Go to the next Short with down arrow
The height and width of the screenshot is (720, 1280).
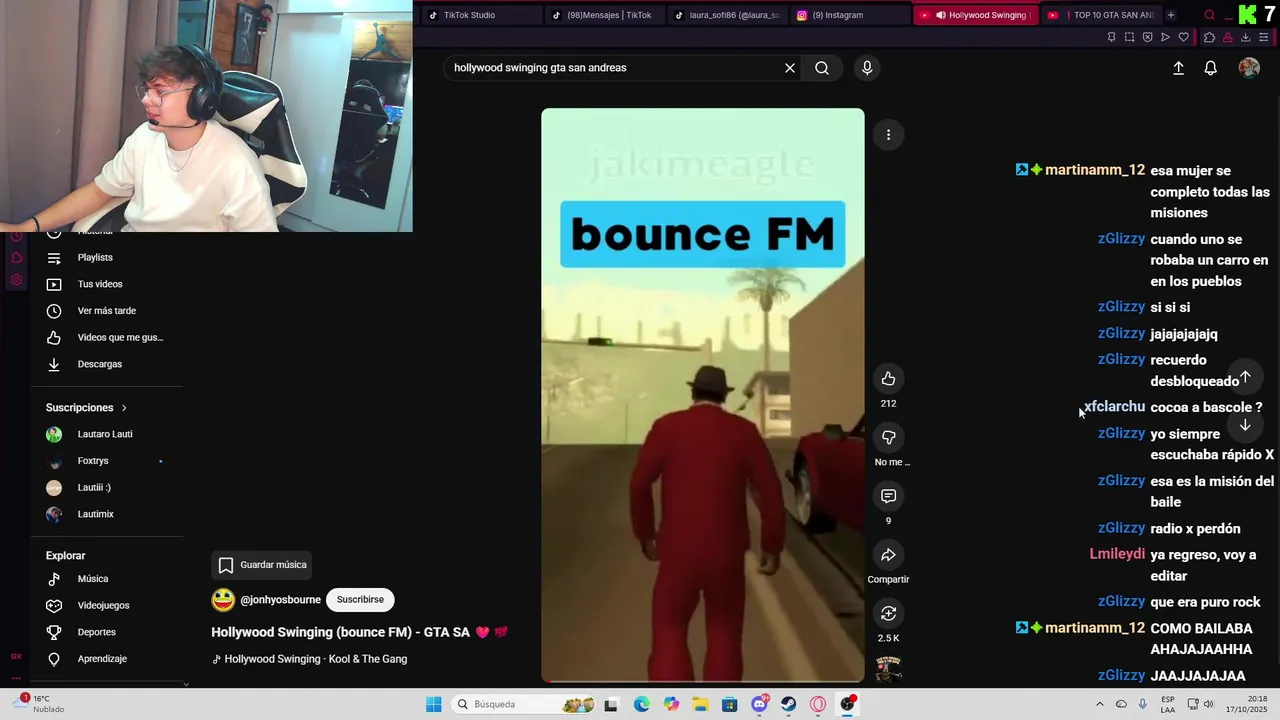pyautogui.click(x=1245, y=425)
